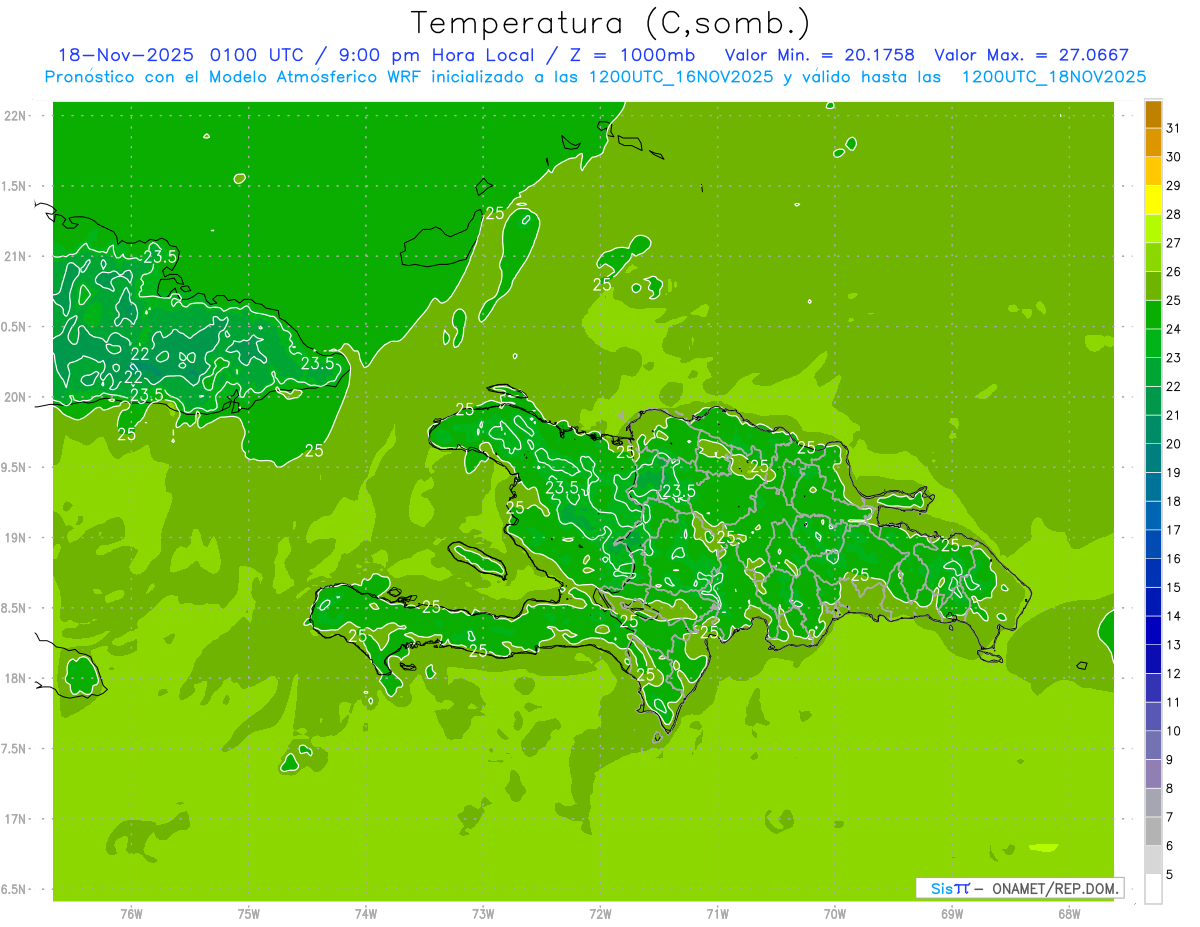This screenshot has width=1200, height=927.
Task: Click the "71W" longitude axis label
Action: pos(717,913)
